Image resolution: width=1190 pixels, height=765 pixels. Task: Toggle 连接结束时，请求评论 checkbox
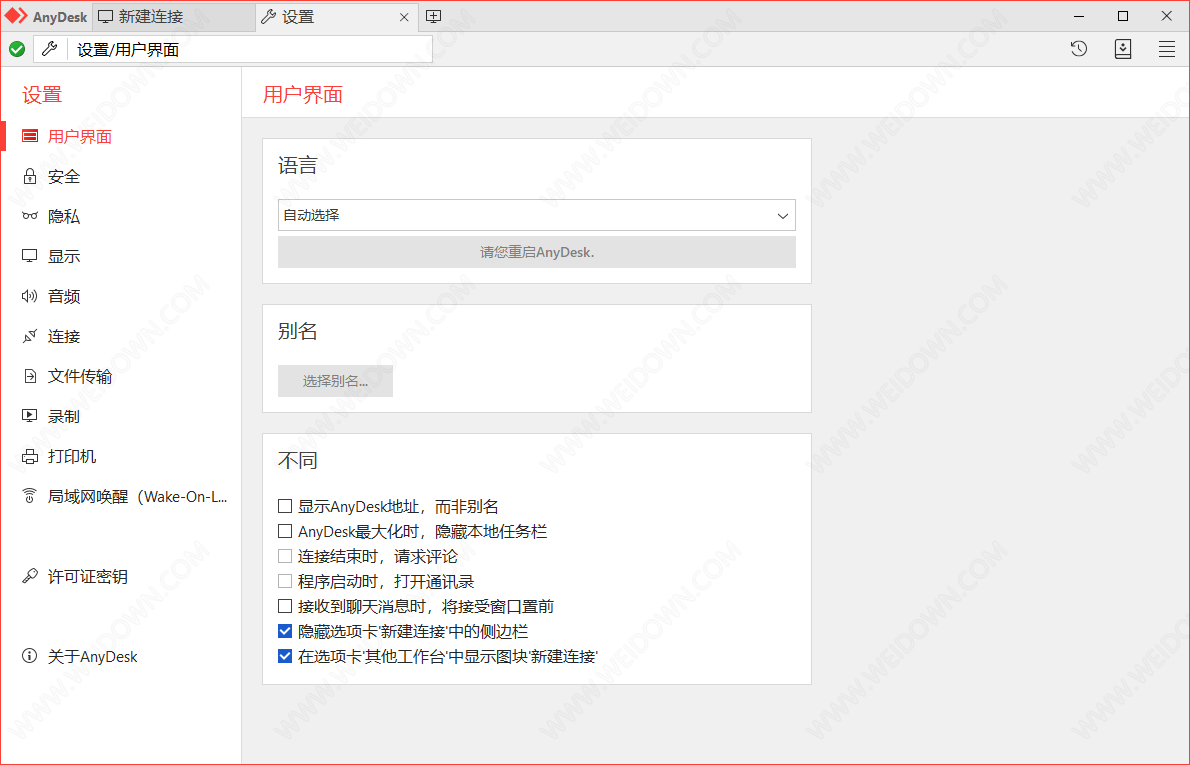[285, 556]
